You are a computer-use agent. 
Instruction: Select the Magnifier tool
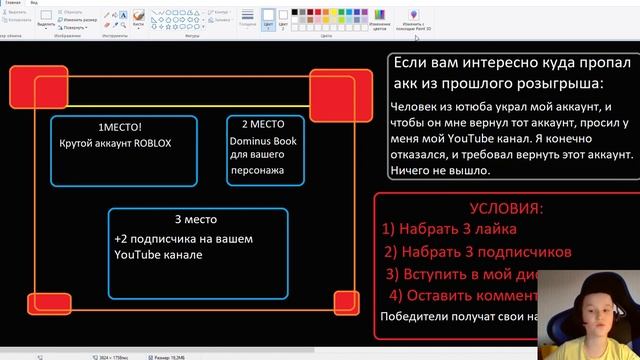click(123, 25)
